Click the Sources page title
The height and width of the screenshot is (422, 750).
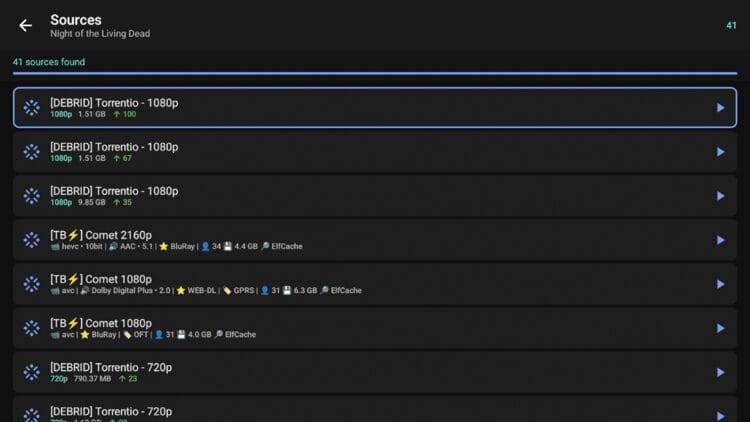(76, 20)
